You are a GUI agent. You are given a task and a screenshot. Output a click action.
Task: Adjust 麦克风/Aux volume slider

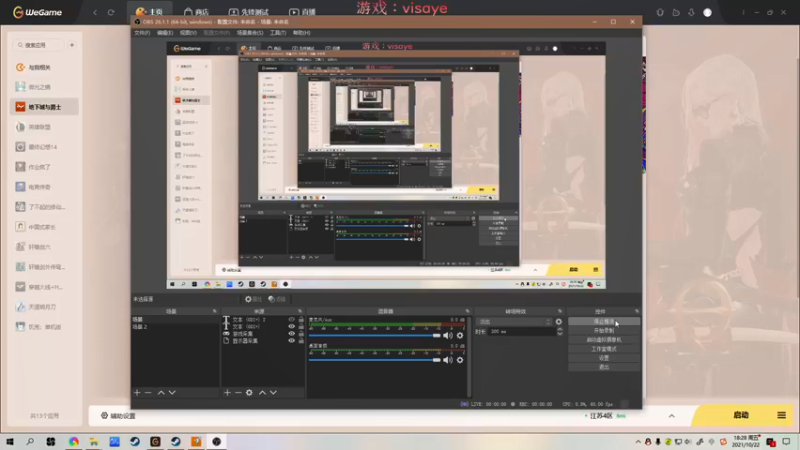click(x=374, y=335)
